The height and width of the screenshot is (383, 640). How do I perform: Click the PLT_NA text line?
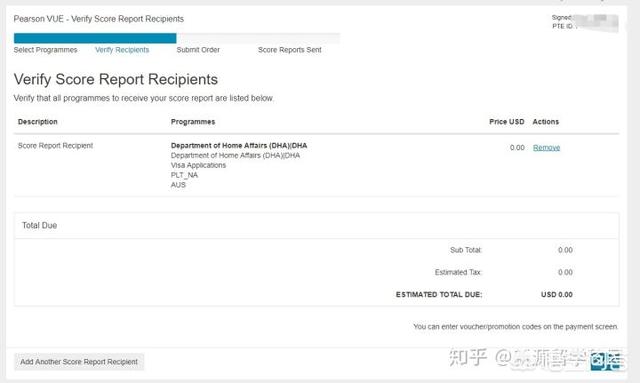point(184,175)
